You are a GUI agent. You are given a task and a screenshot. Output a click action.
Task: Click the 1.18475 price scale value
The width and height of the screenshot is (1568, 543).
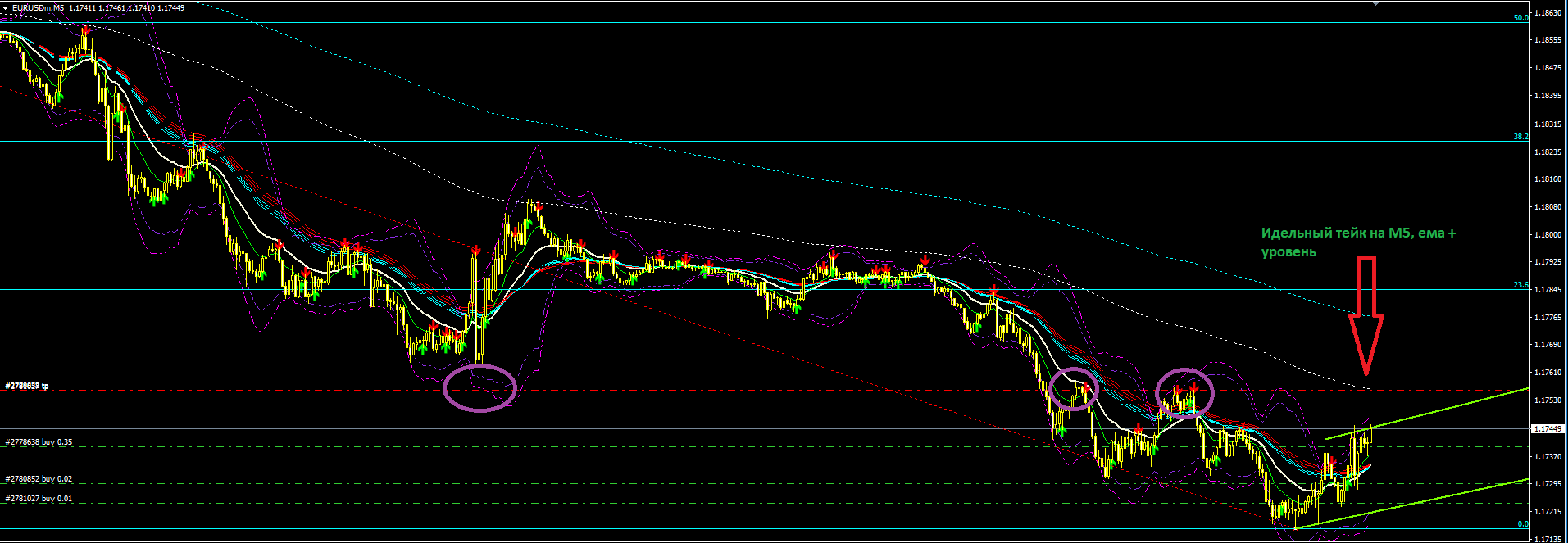coord(1548,68)
